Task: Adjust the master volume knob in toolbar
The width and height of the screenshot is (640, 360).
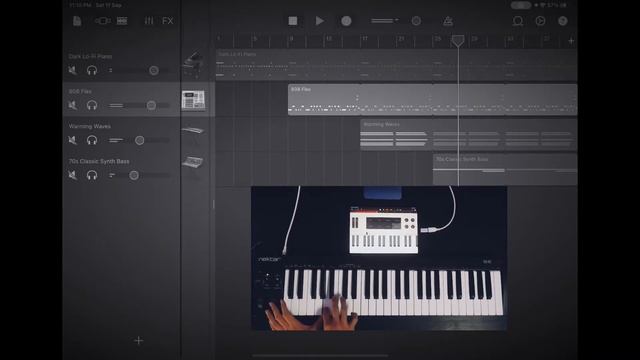Action: 416,21
